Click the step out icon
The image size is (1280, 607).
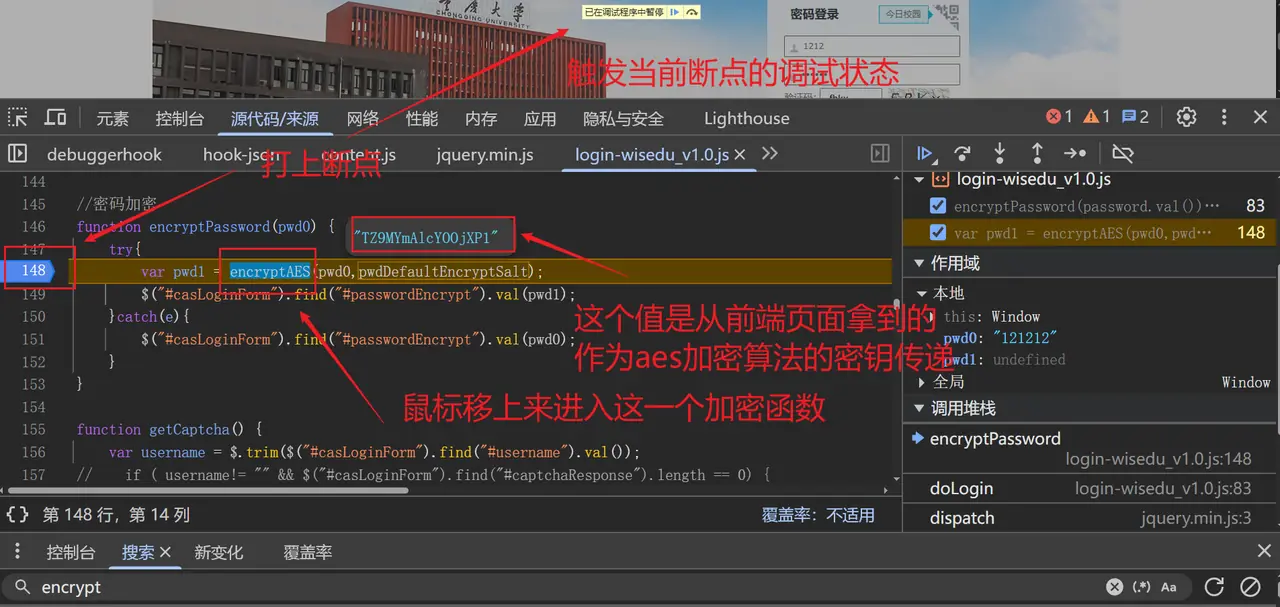(1037, 153)
